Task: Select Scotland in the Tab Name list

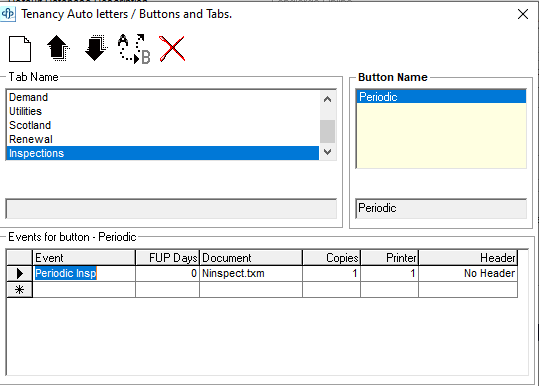Action: tap(163, 125)
